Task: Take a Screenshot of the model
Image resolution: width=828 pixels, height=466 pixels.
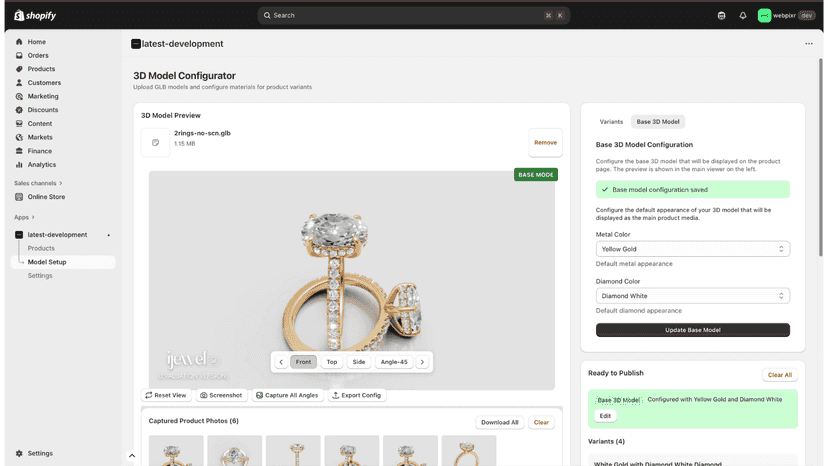Action: click(x=221, y=395)
